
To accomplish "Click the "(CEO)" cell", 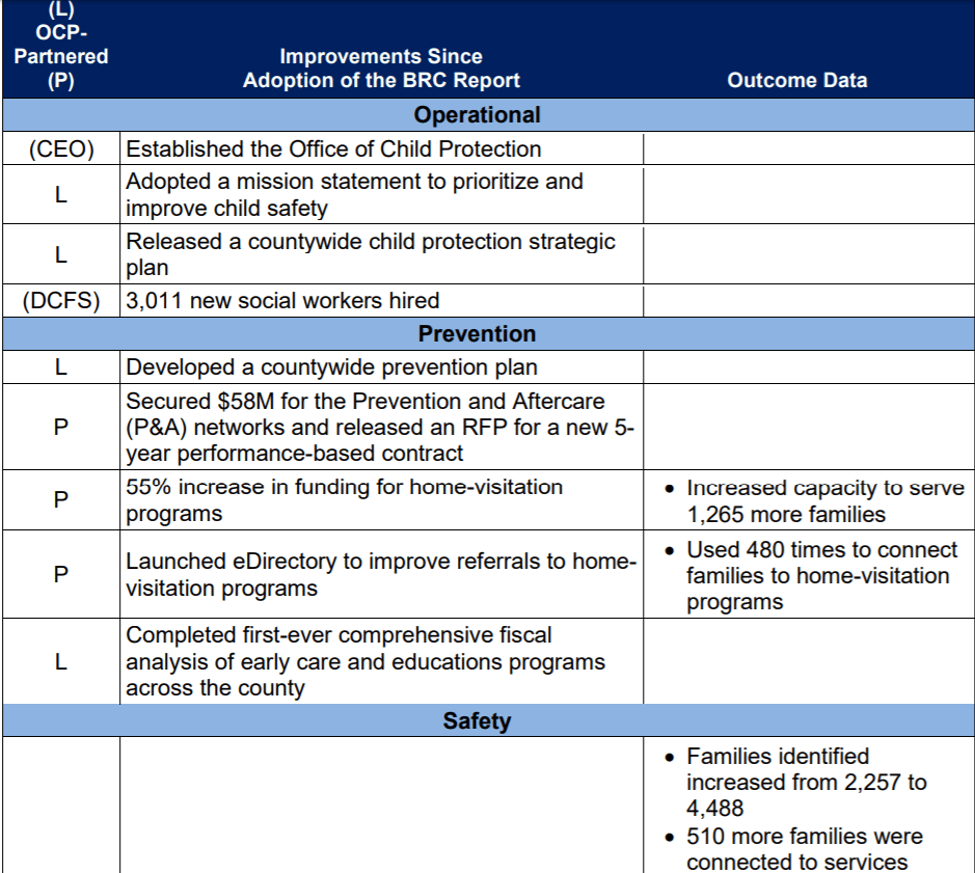I will point(61,150).
